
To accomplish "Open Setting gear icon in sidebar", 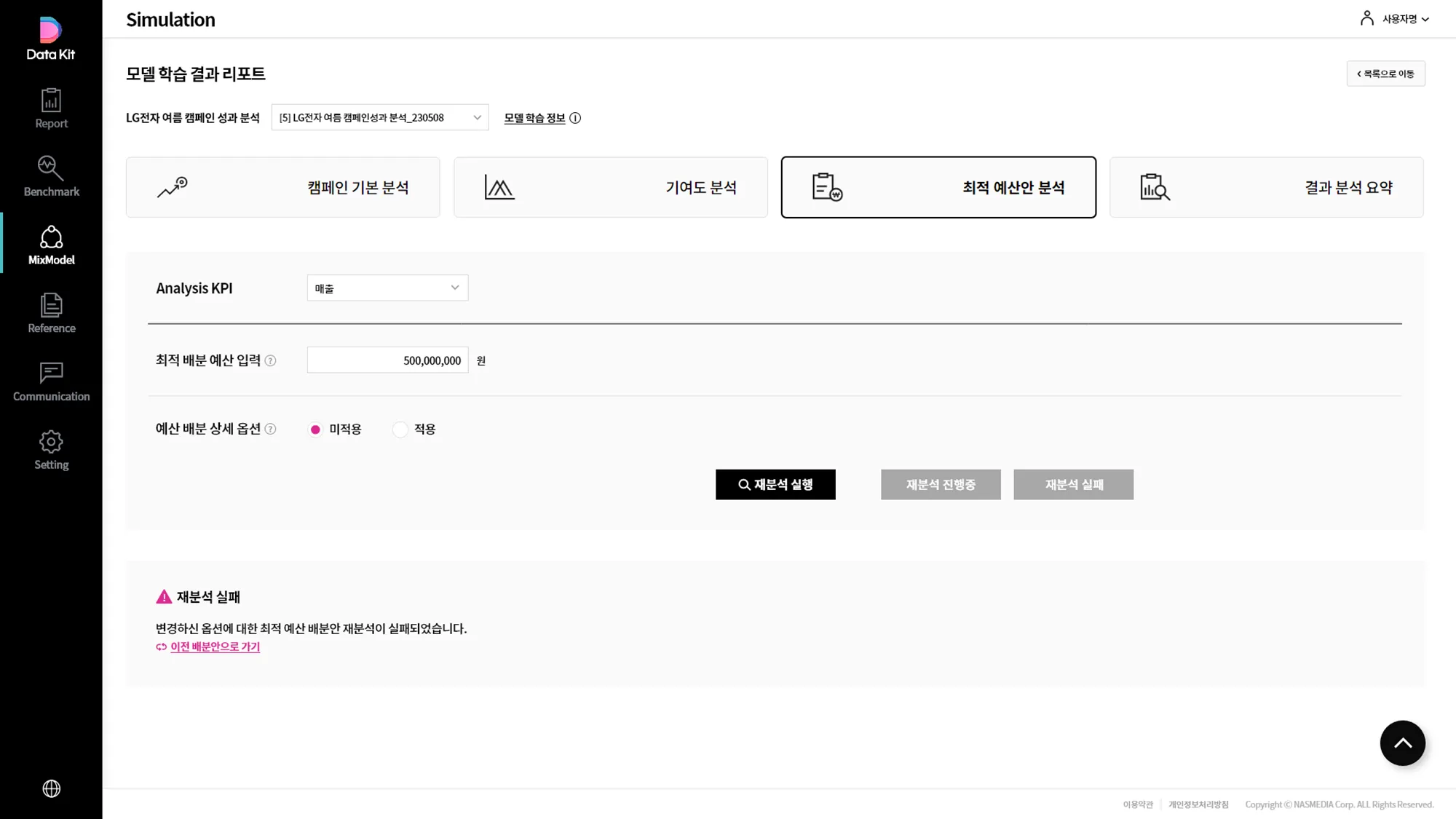I will click(x=51, y=450).
